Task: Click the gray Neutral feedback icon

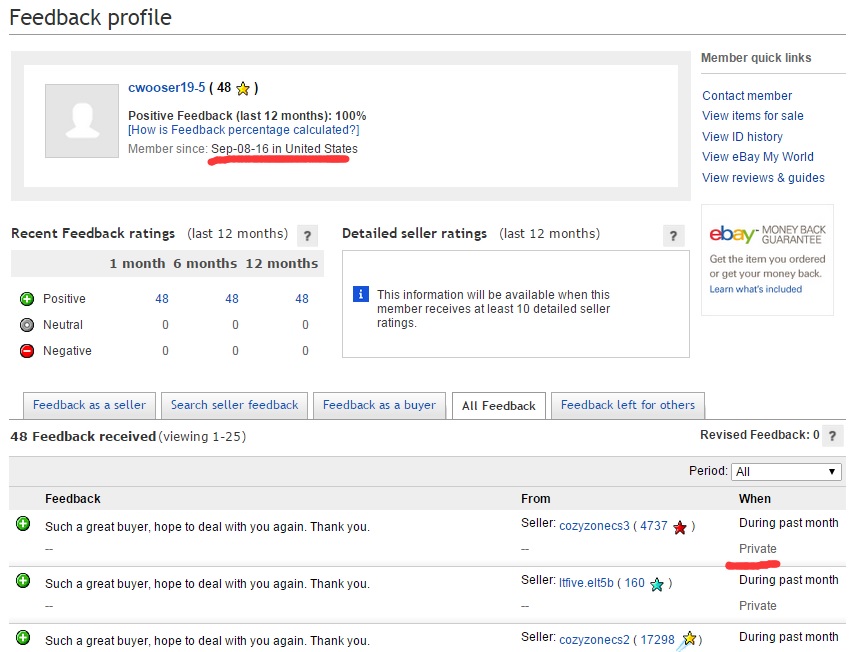Action: [x=27, y=325]
